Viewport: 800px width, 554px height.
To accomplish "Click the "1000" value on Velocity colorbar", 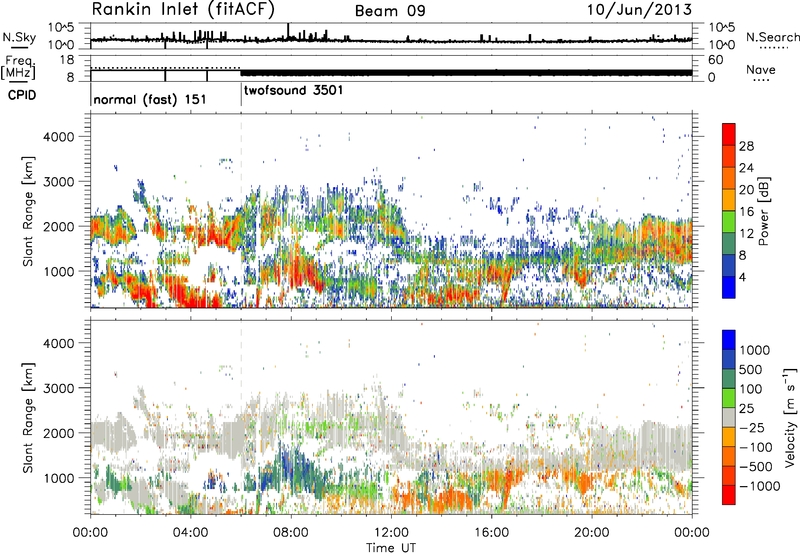I will click(755, 350).
